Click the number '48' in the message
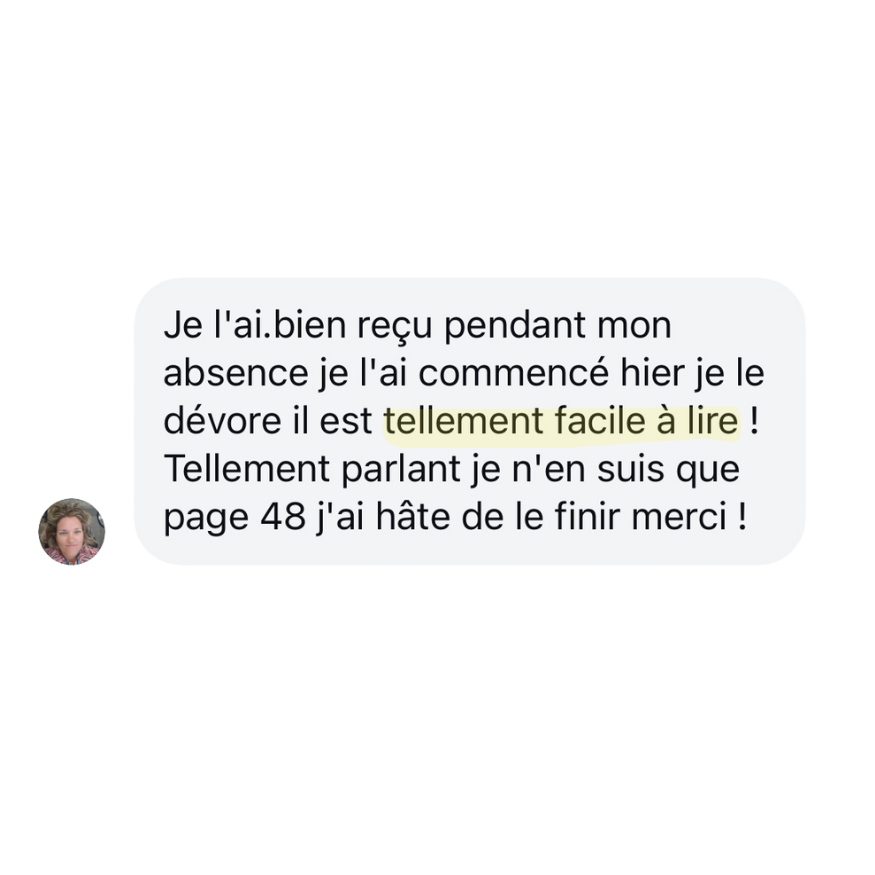875x875 pixels. (x=282, y=517)
